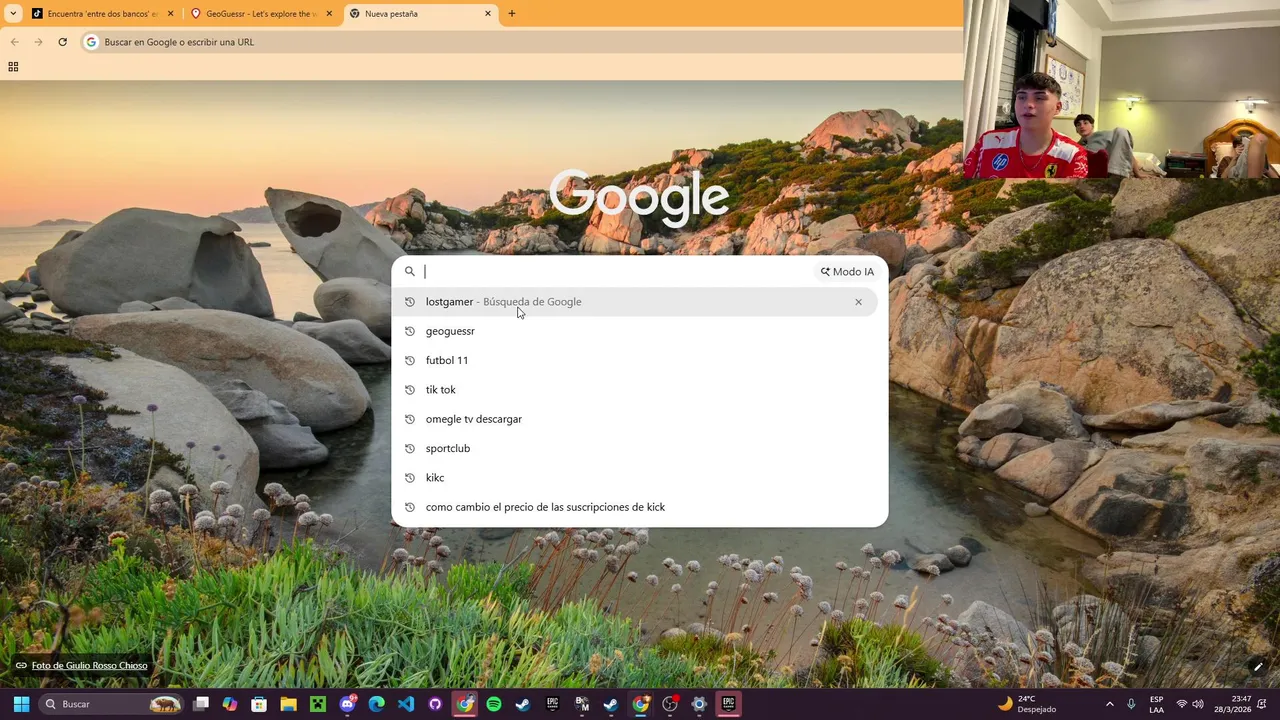
Task: Remove the lostgamer suggestion with its X
Action: pyautogui.click(x=858, y=302)
